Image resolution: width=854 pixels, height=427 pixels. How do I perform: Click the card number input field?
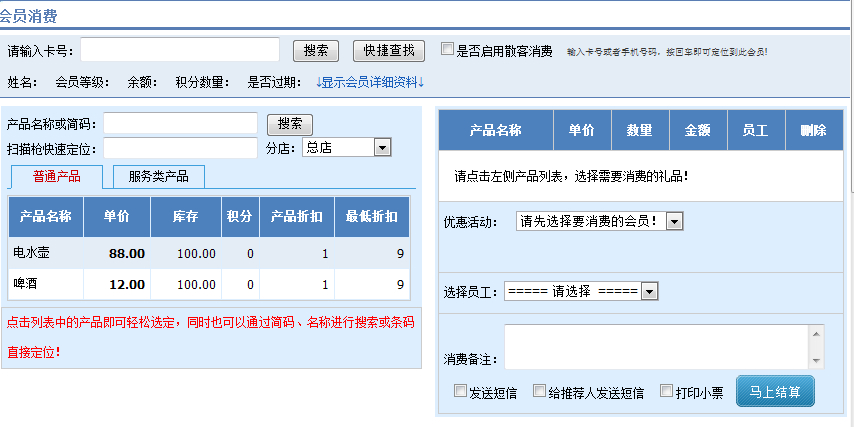[x=180, y=50]
